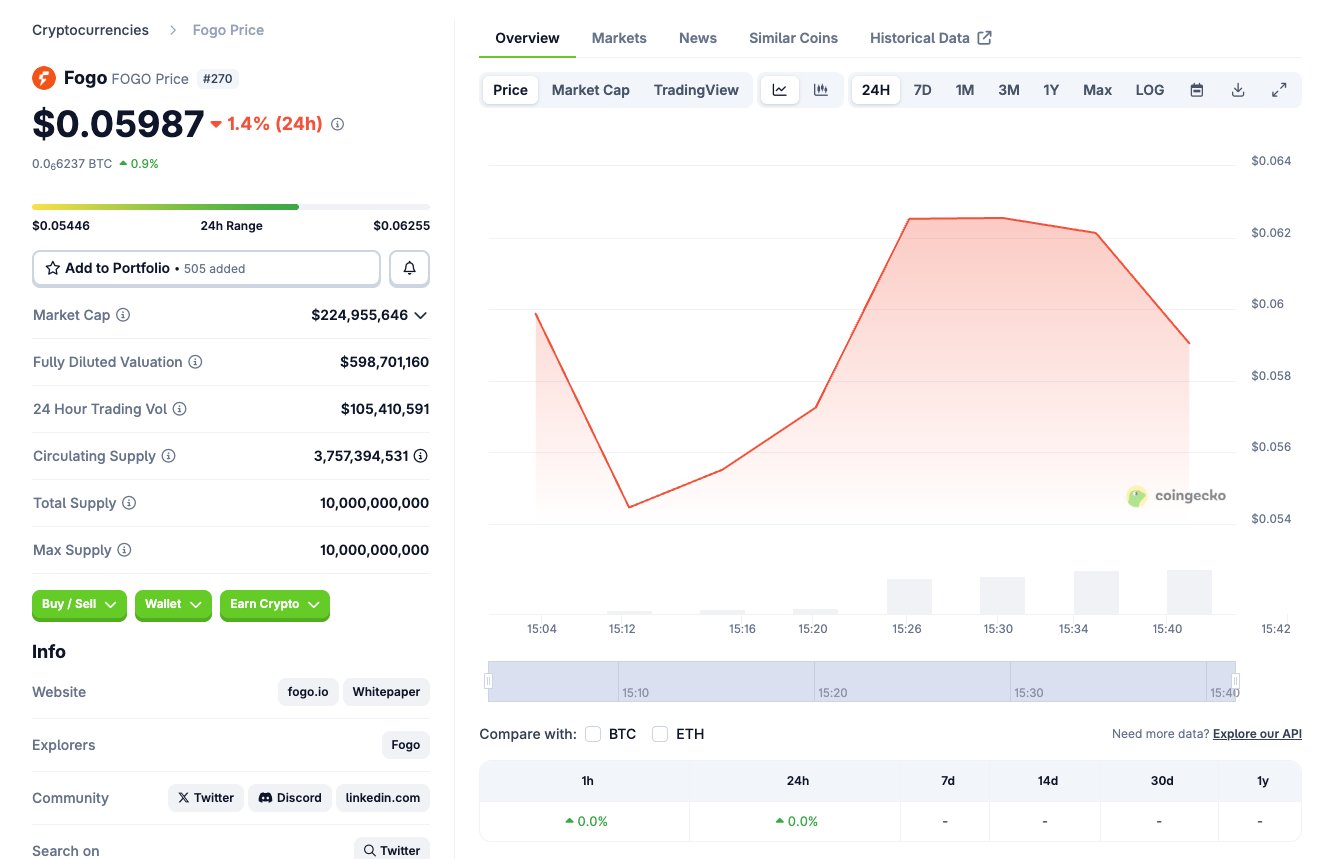Image resolution: width=1329 pixels, height=859 pixels.
Task: Select the 7D time range
Action: pyautogui.click(x=922, y=90)
